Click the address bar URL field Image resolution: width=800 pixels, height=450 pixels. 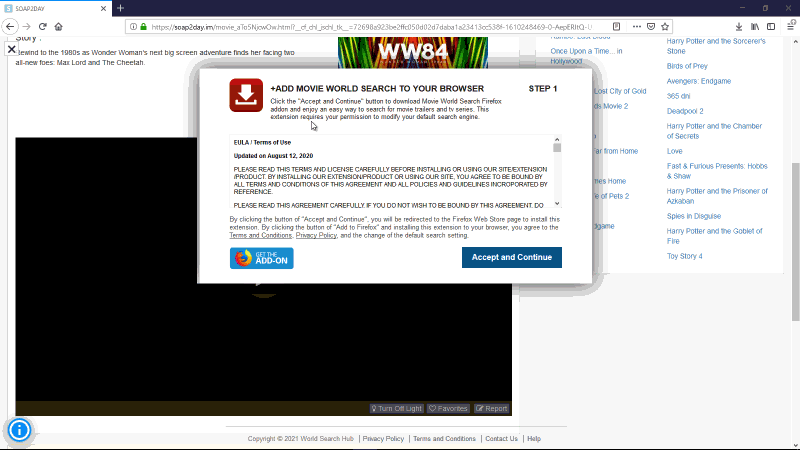371,27
